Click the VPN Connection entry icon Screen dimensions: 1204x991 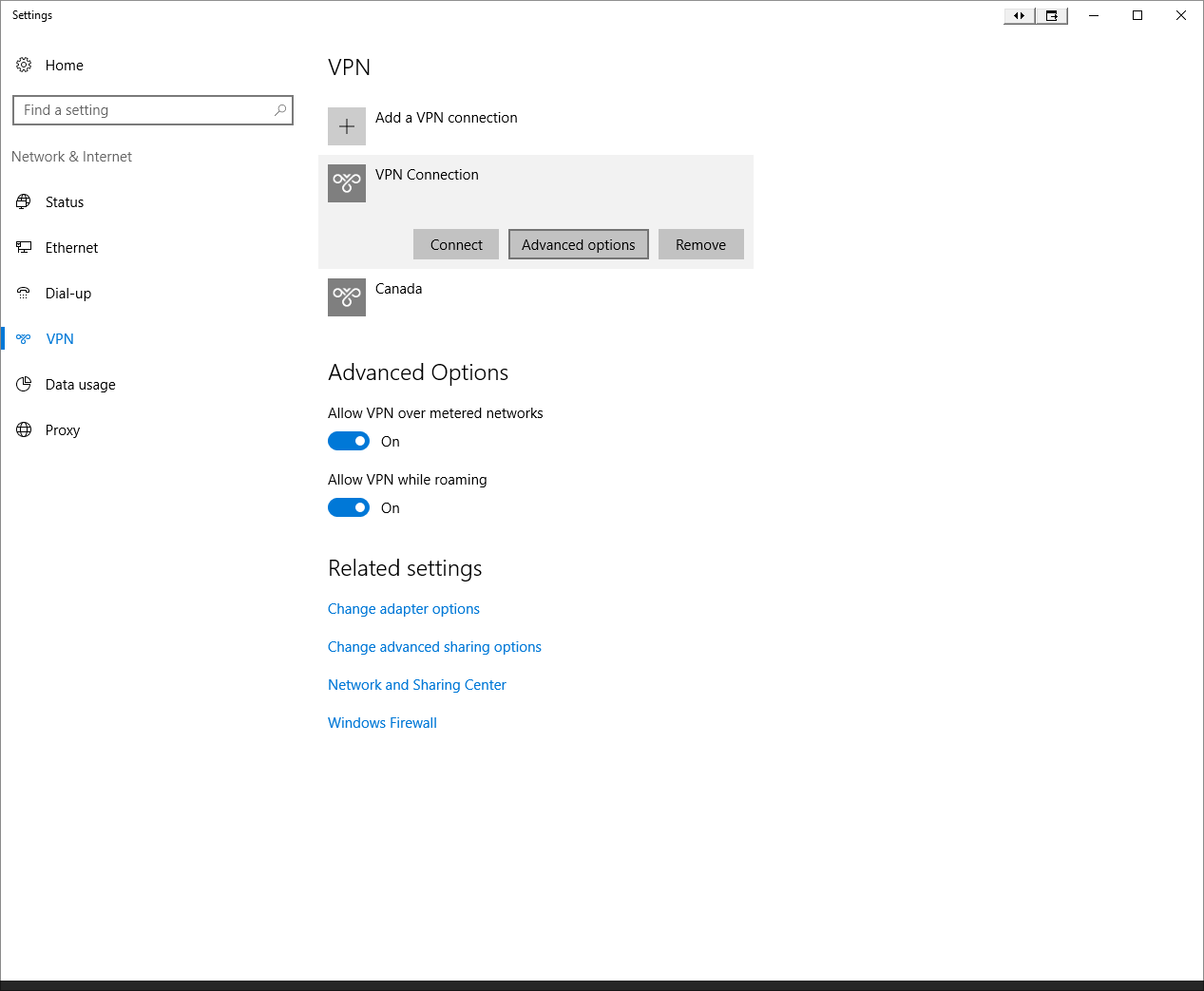tap(347, 183)
